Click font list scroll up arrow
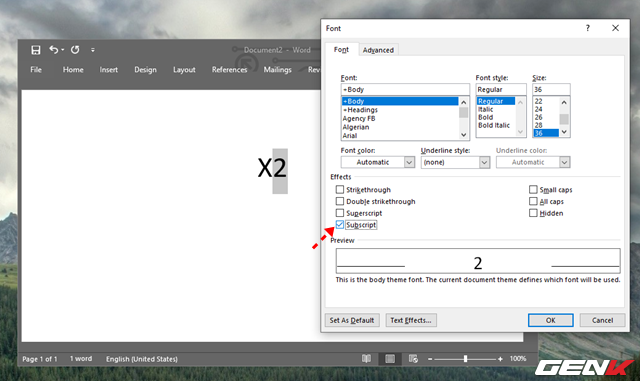The image size is (640, 381). point(464,102)
